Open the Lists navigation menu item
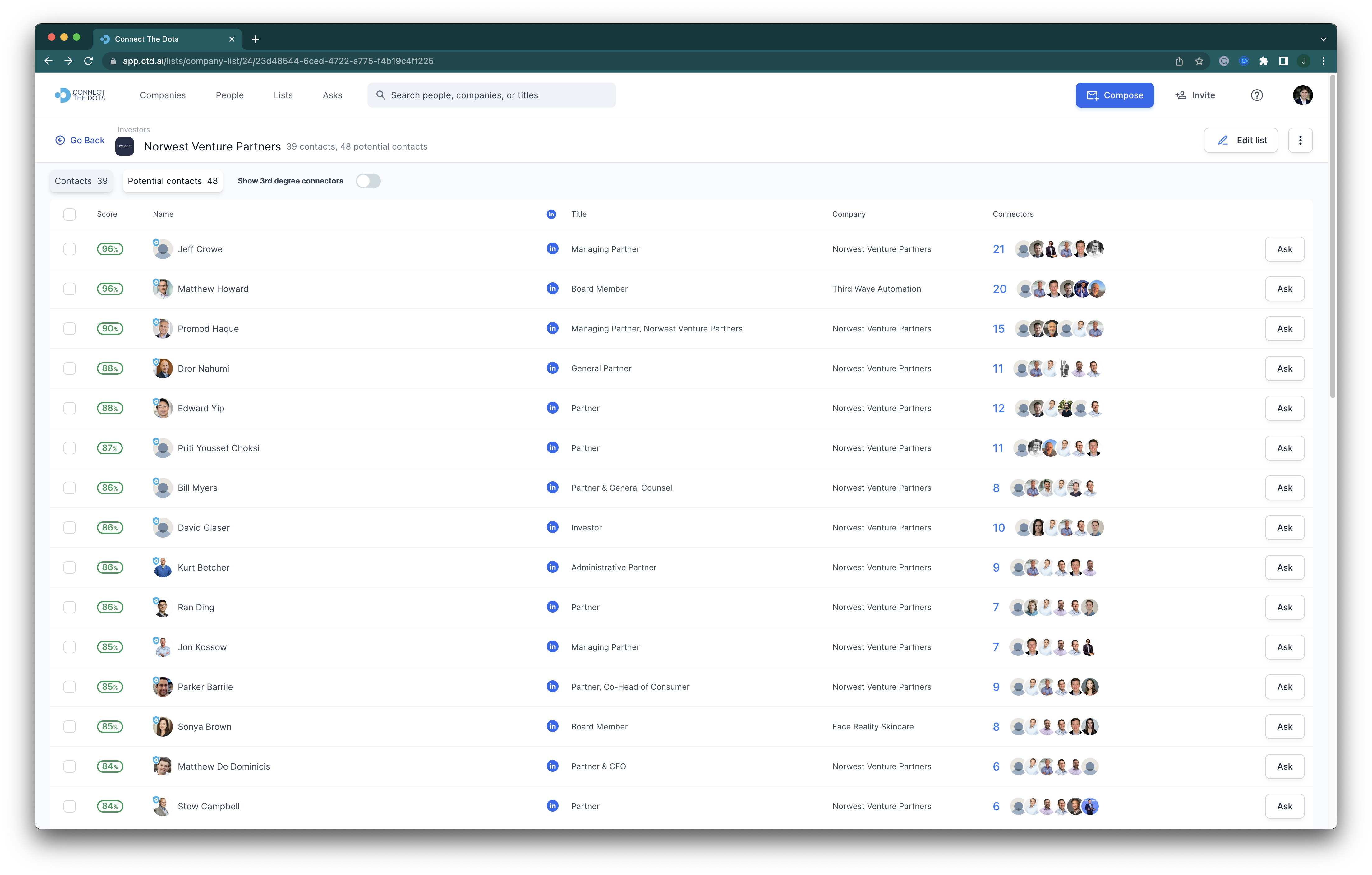This screenshot has width=1372, height=875. click(283, 95)
